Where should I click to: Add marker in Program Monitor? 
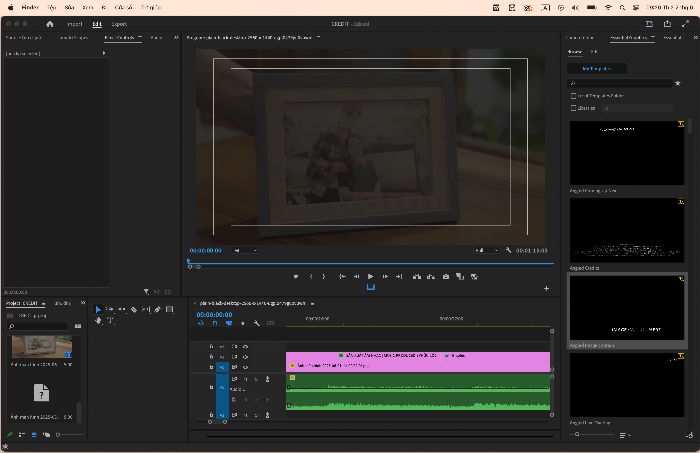pyautogui.click(x=296, y=277)
